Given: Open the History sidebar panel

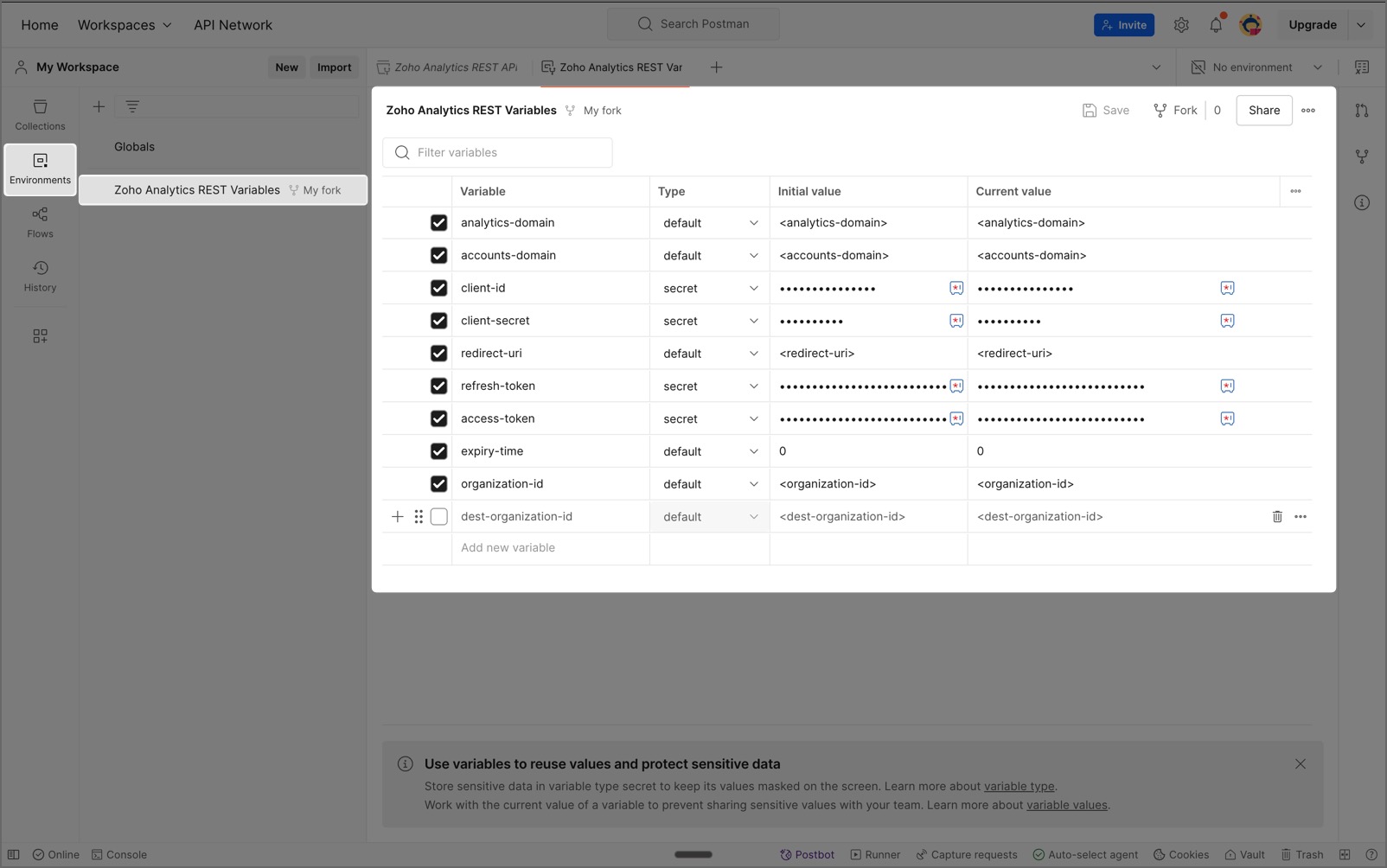Looking at the screenshot, I should pos(40,276).
